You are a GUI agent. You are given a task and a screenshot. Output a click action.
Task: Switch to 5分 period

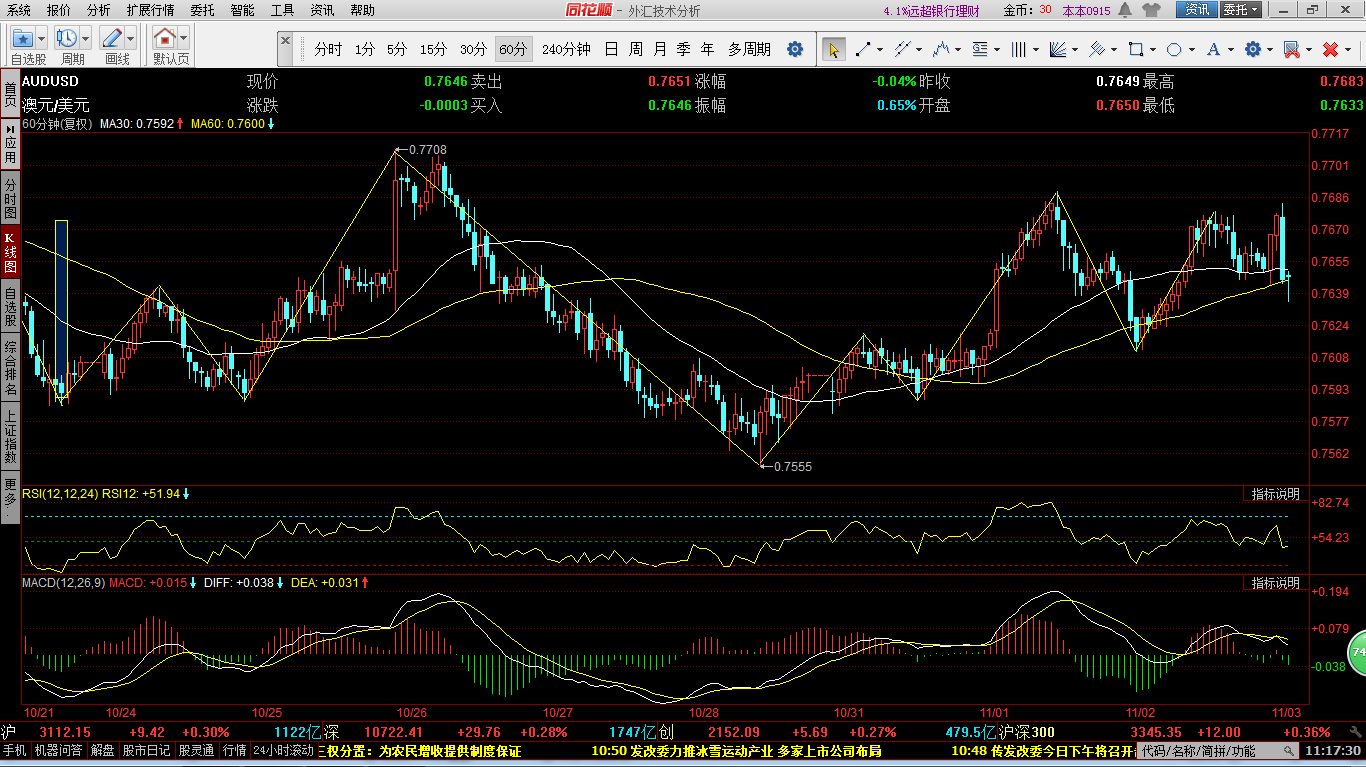397,49
